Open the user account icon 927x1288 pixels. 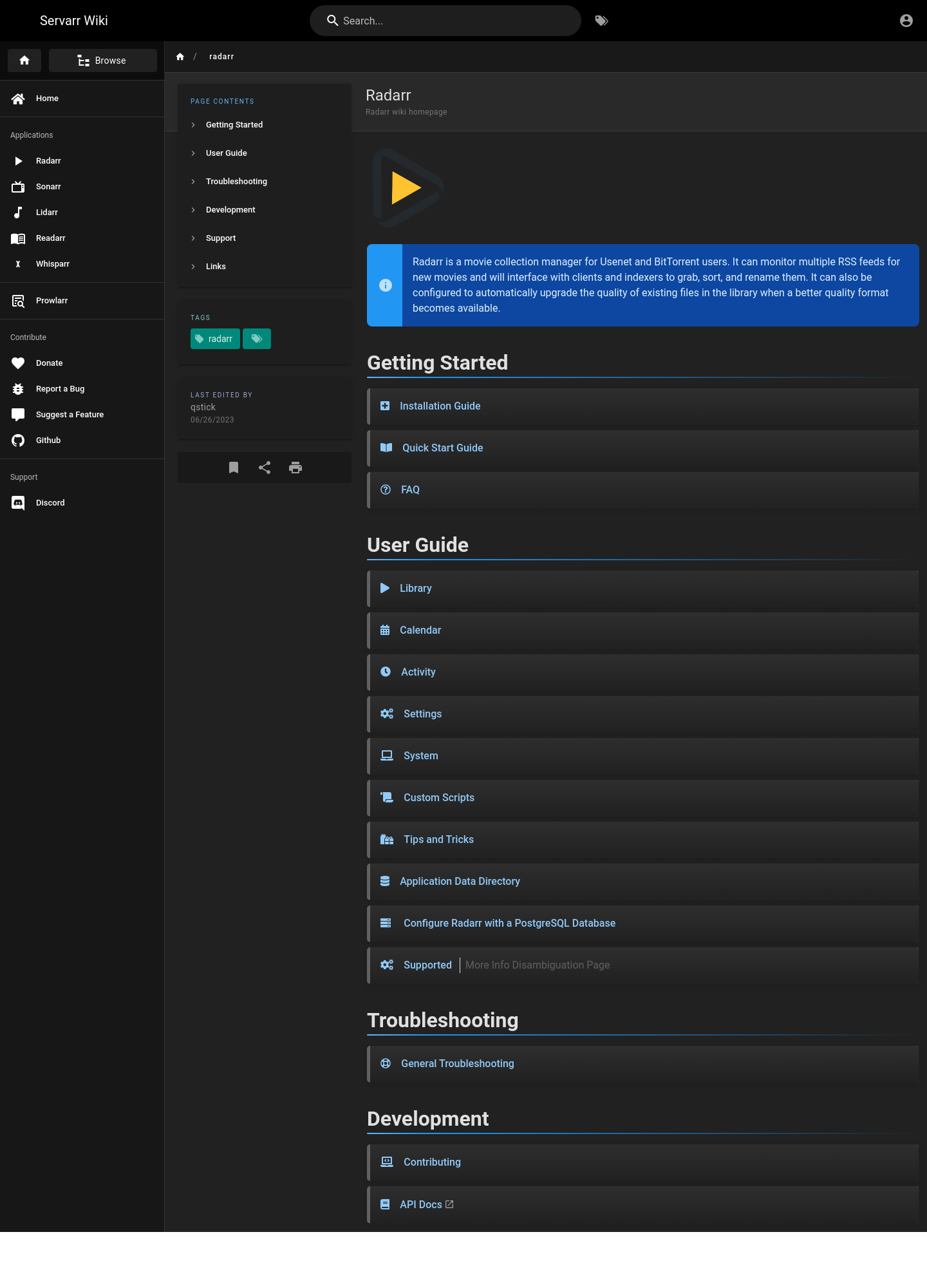click(906, 21)
